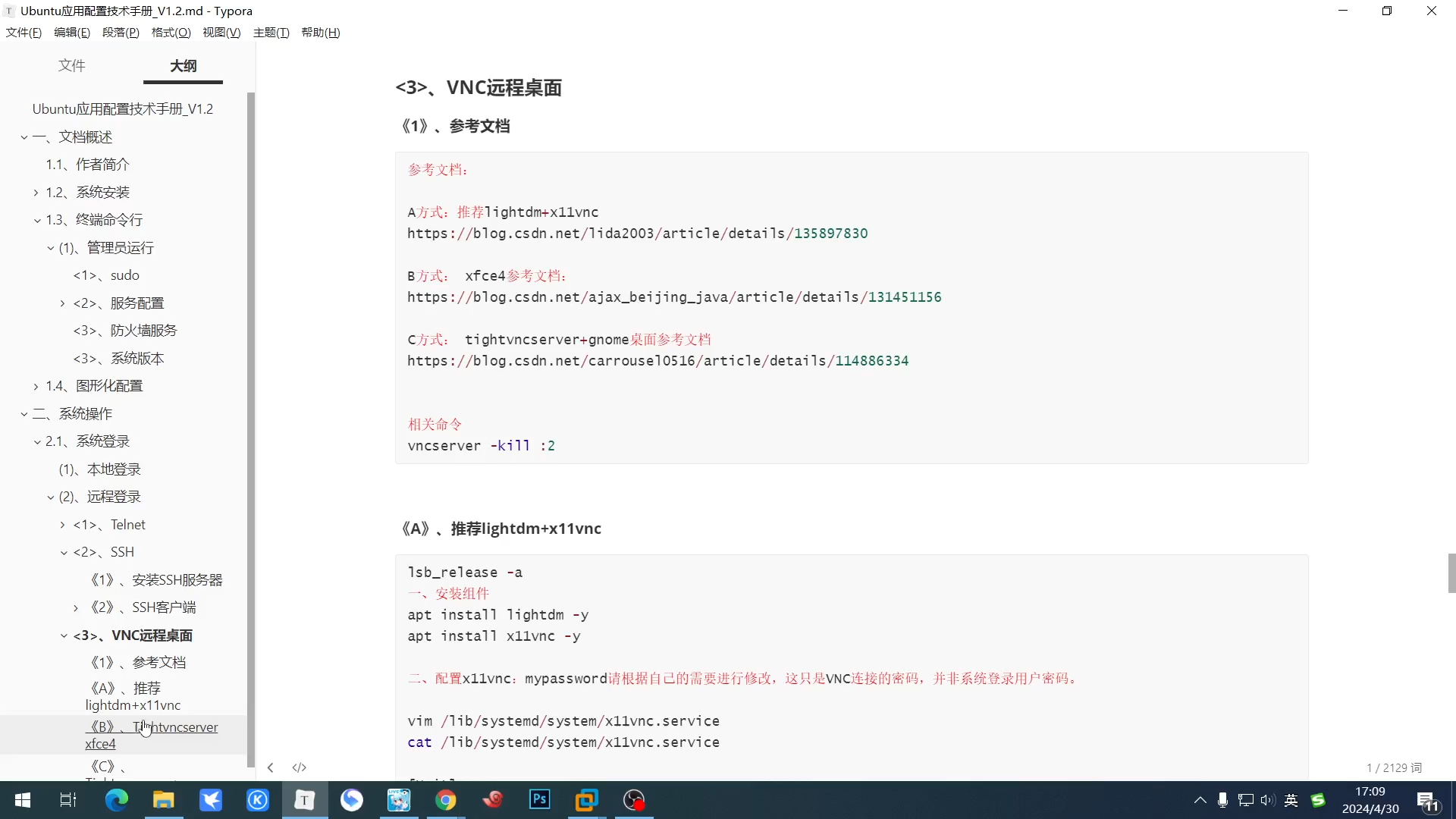Open OBS Studio from the taskbar
The height and width of the screenshot is (819, 1456).
pos(634,799)
